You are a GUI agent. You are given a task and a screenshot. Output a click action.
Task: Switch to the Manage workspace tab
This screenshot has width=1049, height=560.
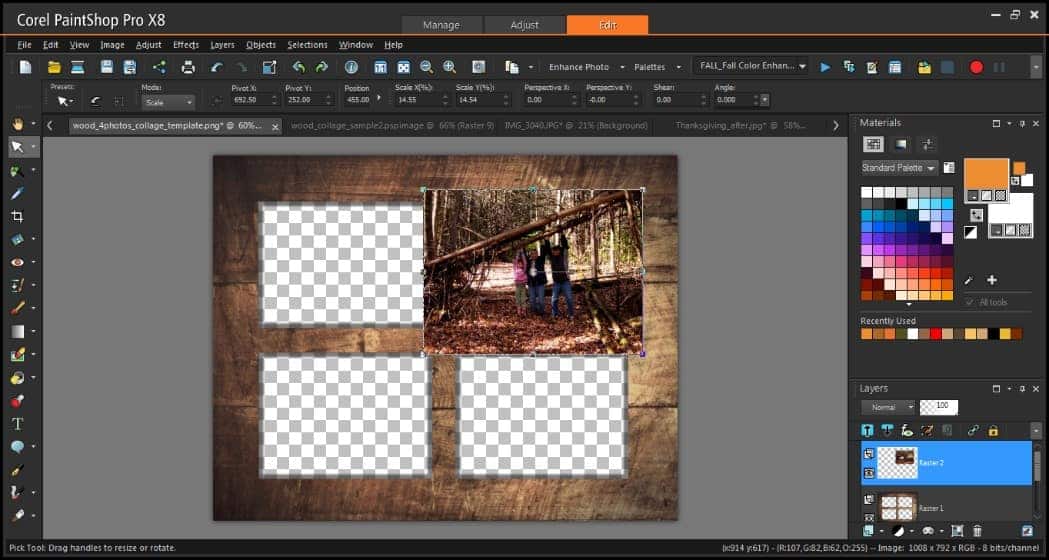pyautogui.click(x=441, y=25)
